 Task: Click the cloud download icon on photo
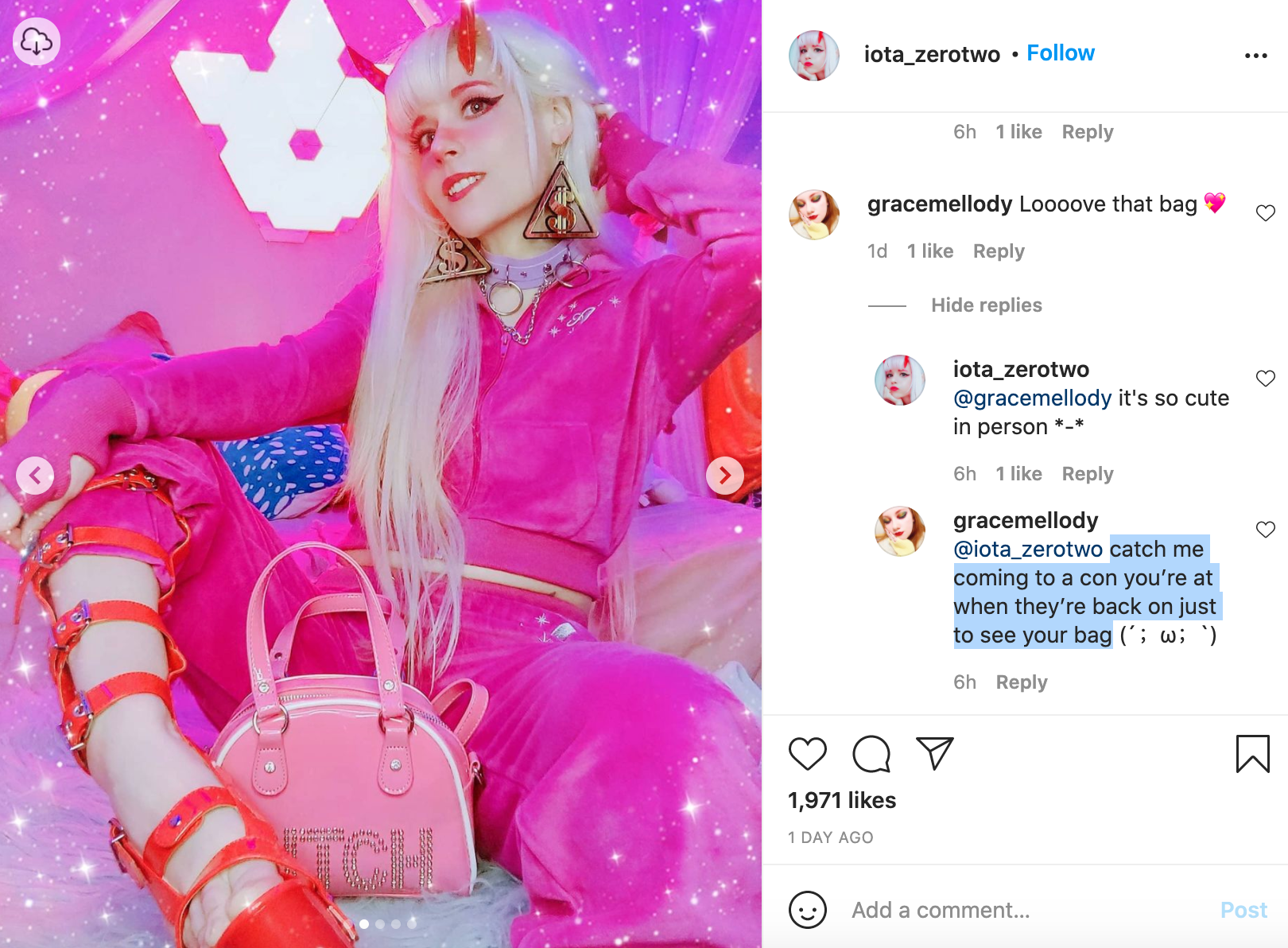[37, 41]
